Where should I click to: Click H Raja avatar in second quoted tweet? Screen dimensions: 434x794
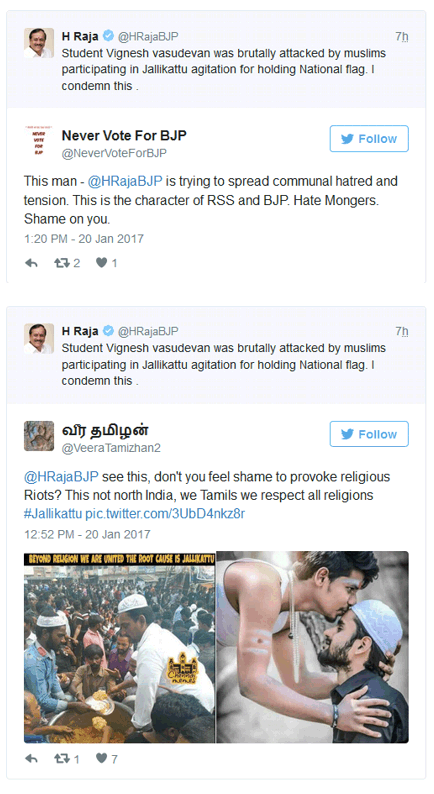pyautogui.click(x=39, y=338)
